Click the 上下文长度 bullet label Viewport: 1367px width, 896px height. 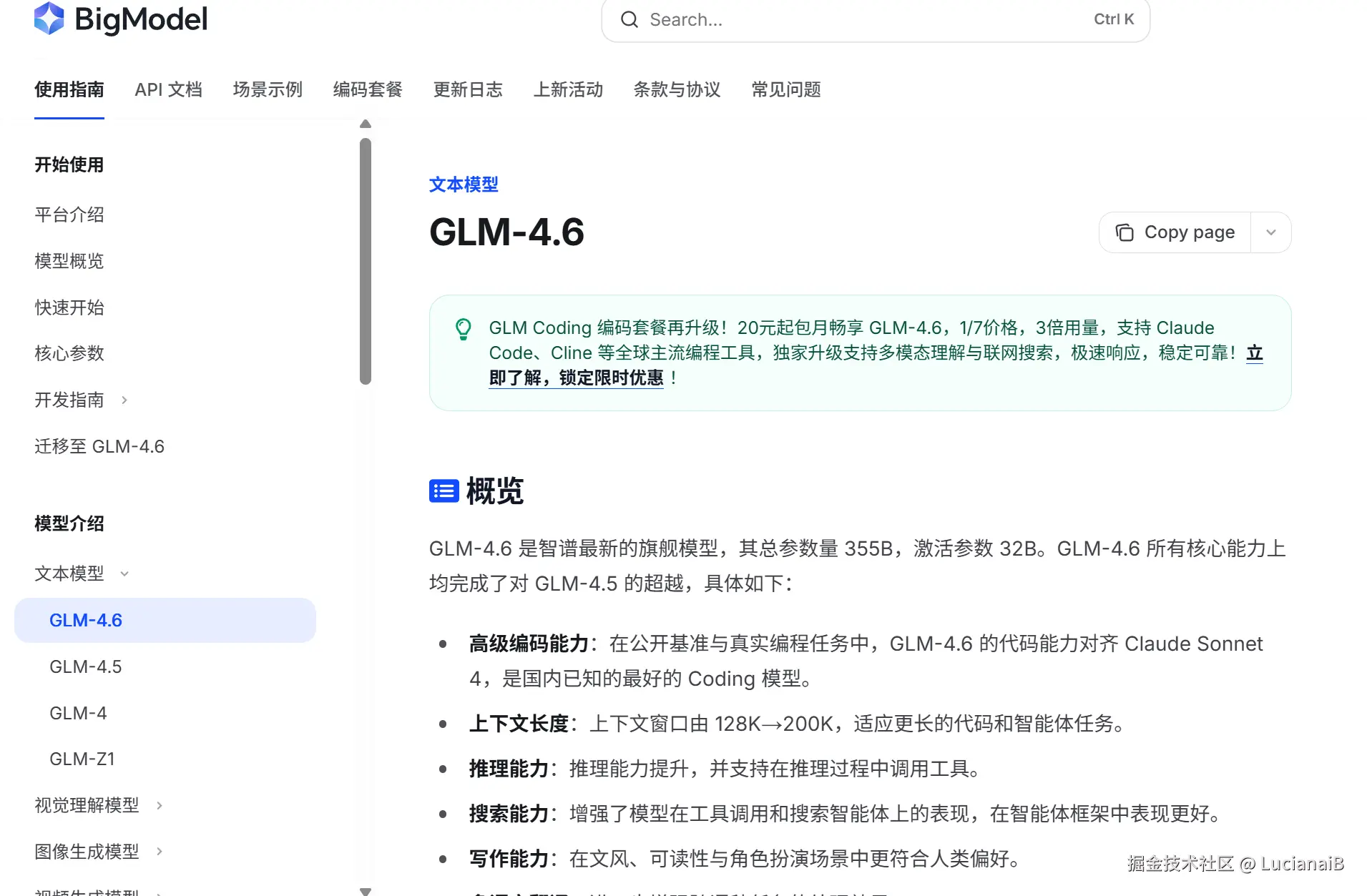(519, 724)
